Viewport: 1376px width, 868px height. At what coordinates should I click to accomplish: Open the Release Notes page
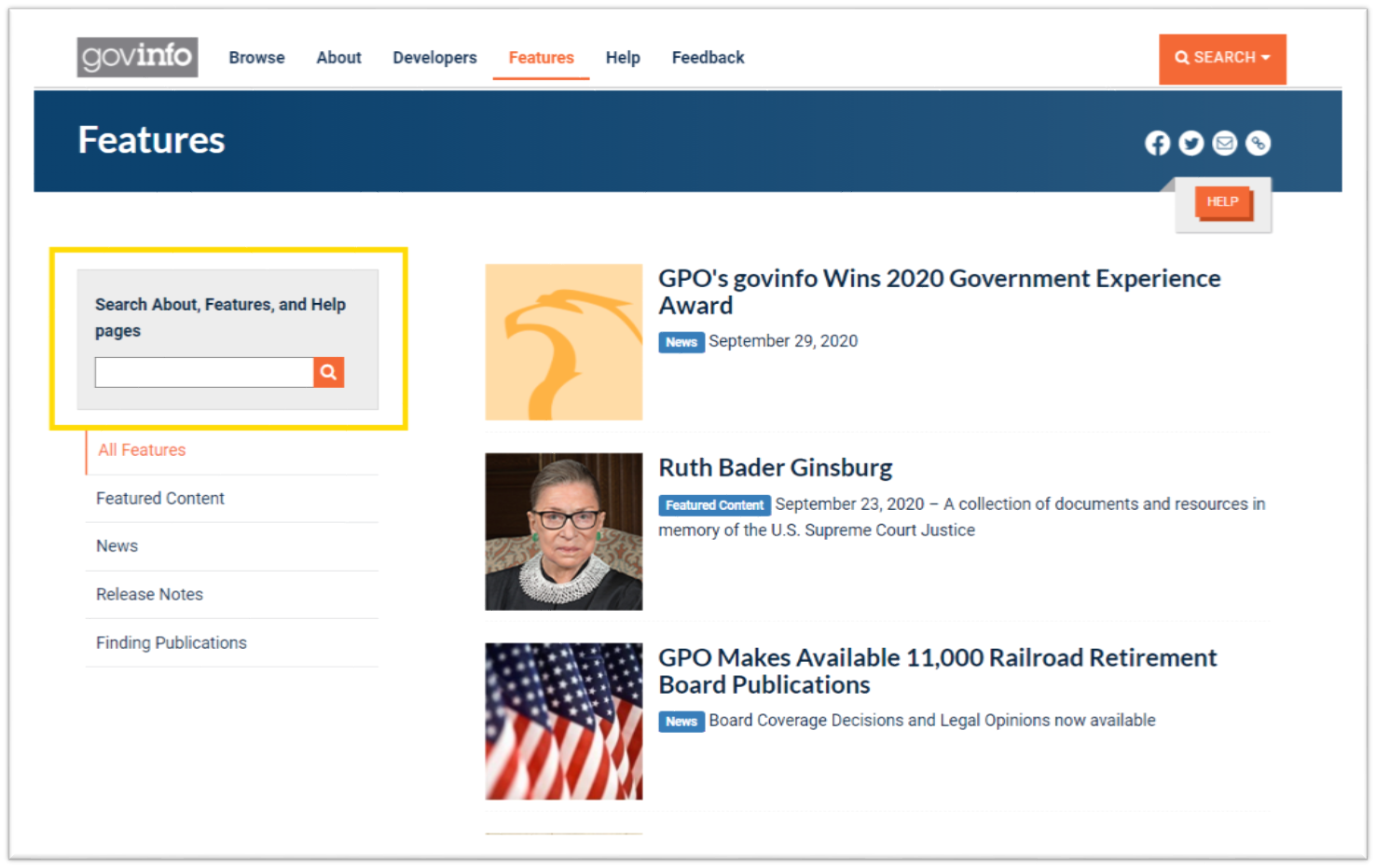click(149, 594)
